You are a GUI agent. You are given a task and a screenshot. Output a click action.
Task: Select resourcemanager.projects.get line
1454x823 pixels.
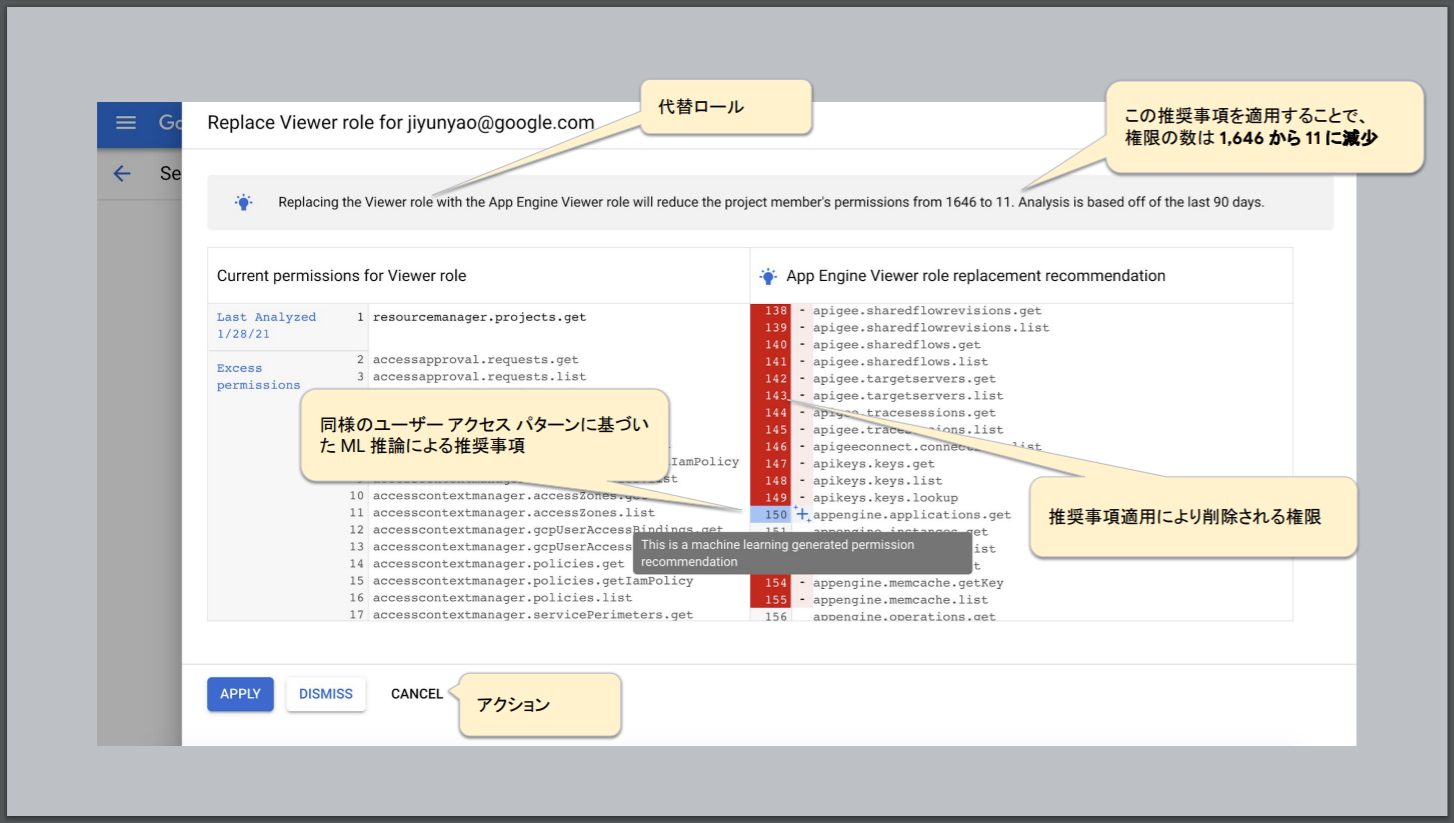coord(479,317)
